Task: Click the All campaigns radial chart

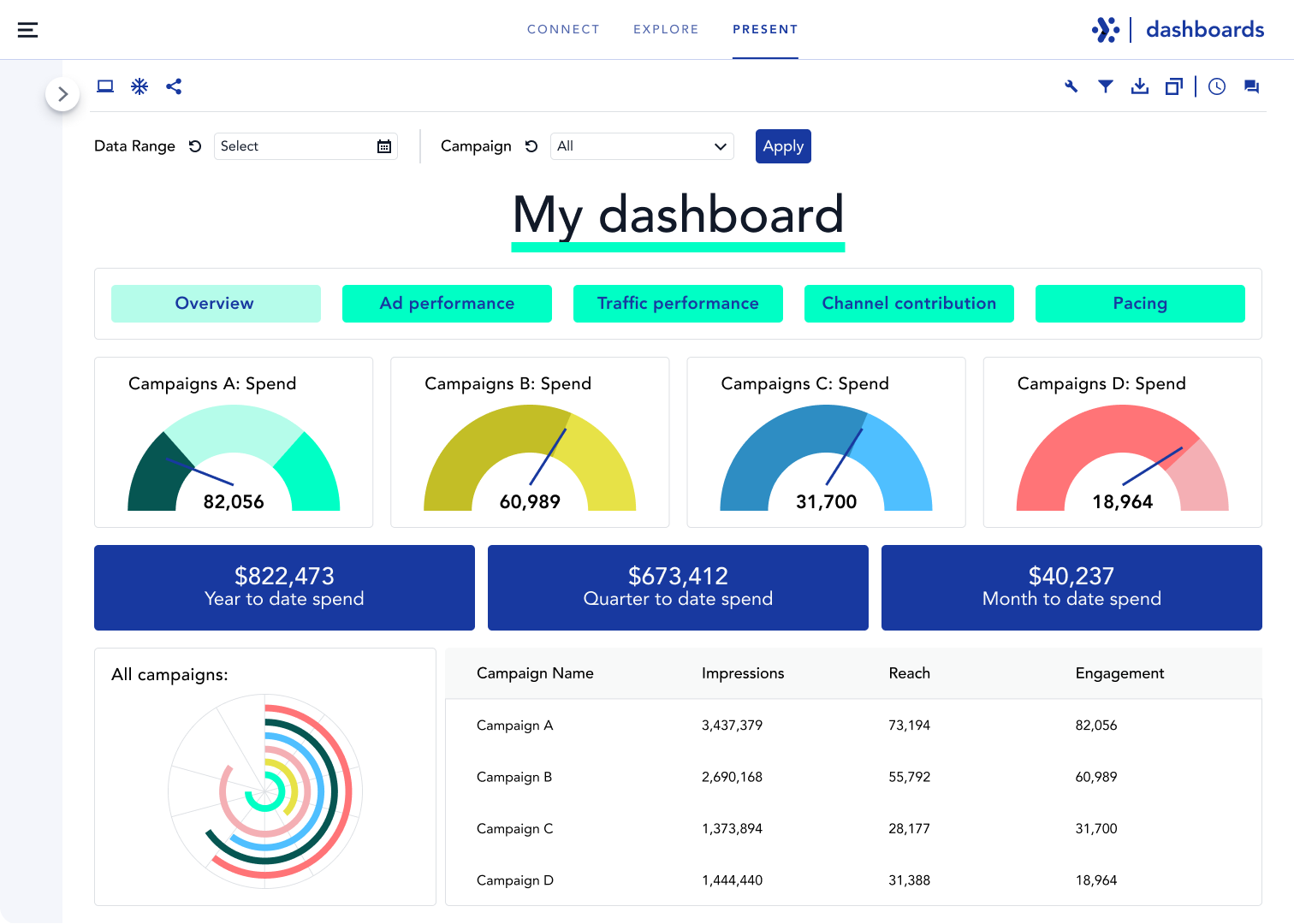Action: (265, 791)
